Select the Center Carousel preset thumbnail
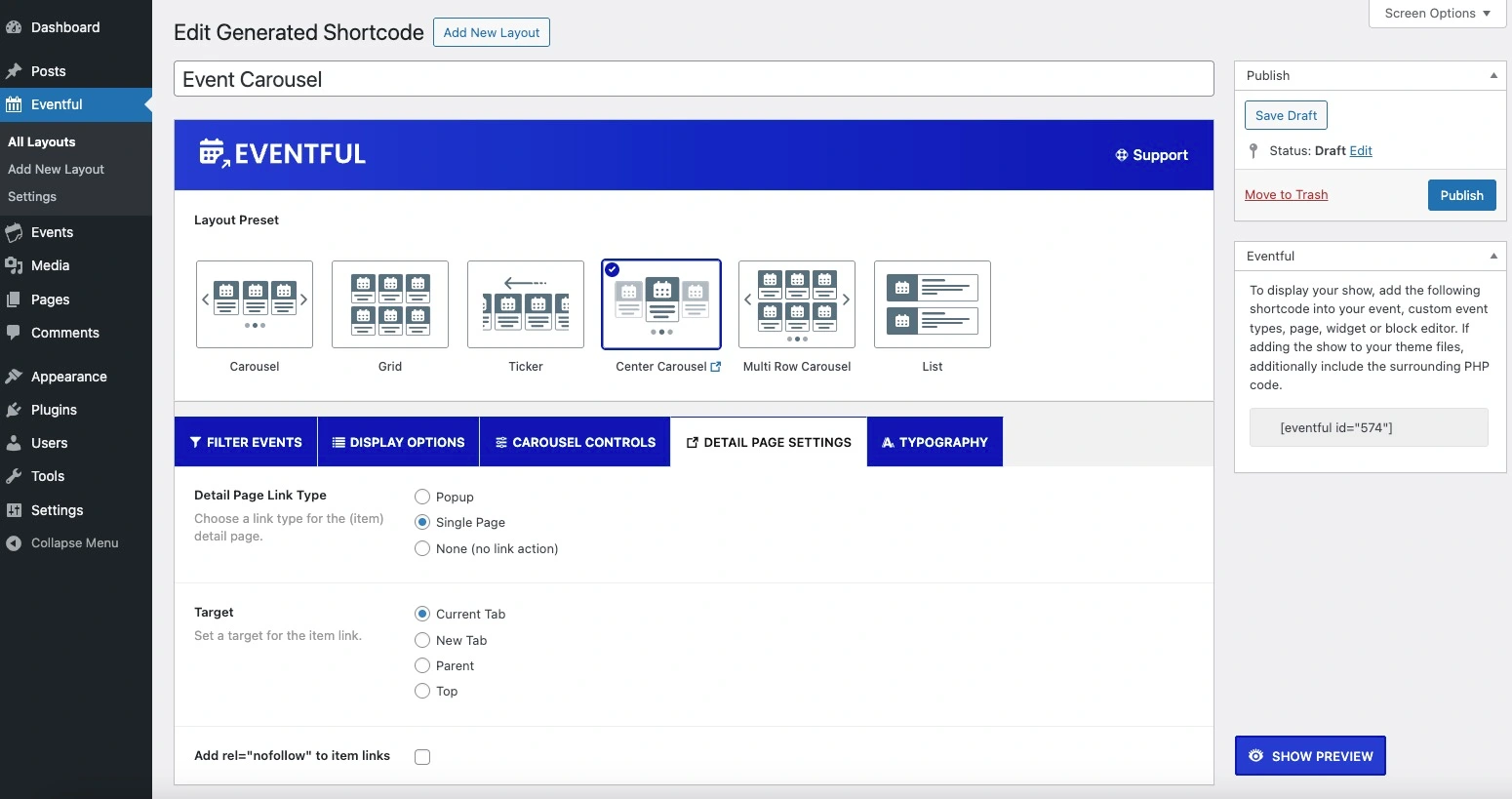The height and width of the screenshot is (799, 1512). (661, 304)
